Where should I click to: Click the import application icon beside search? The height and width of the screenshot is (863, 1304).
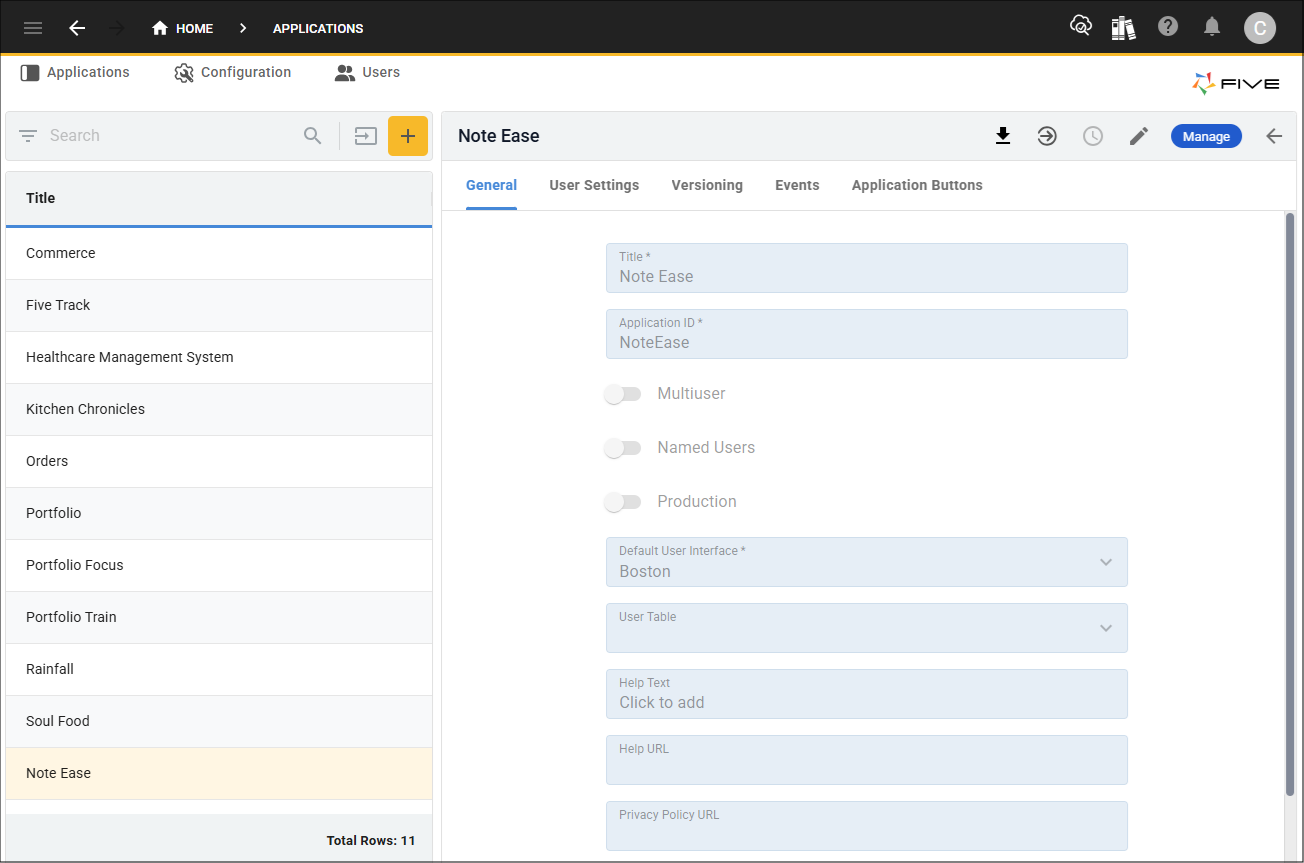pyautogui.click(x=366, y=136)
